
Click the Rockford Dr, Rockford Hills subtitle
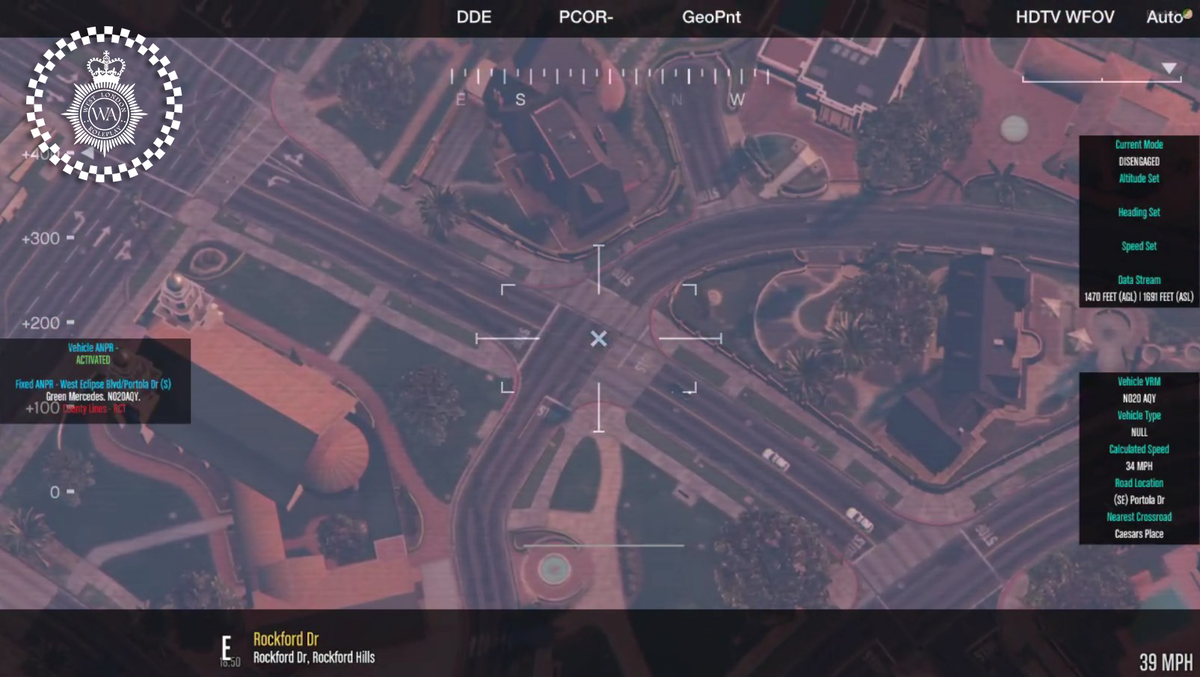click(x=314, y=658)
